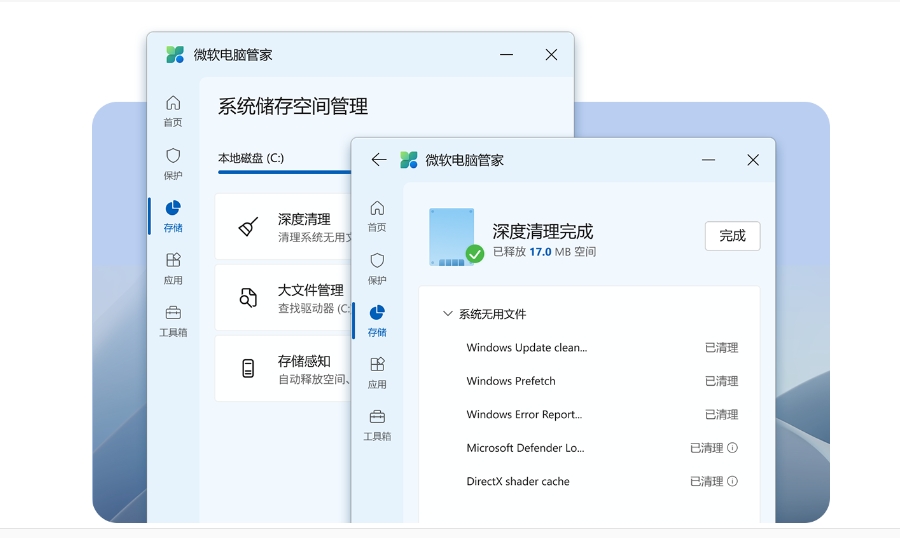Click the 完成 button
This screenshot has width=900, height=538.
[x=732, y=235]
